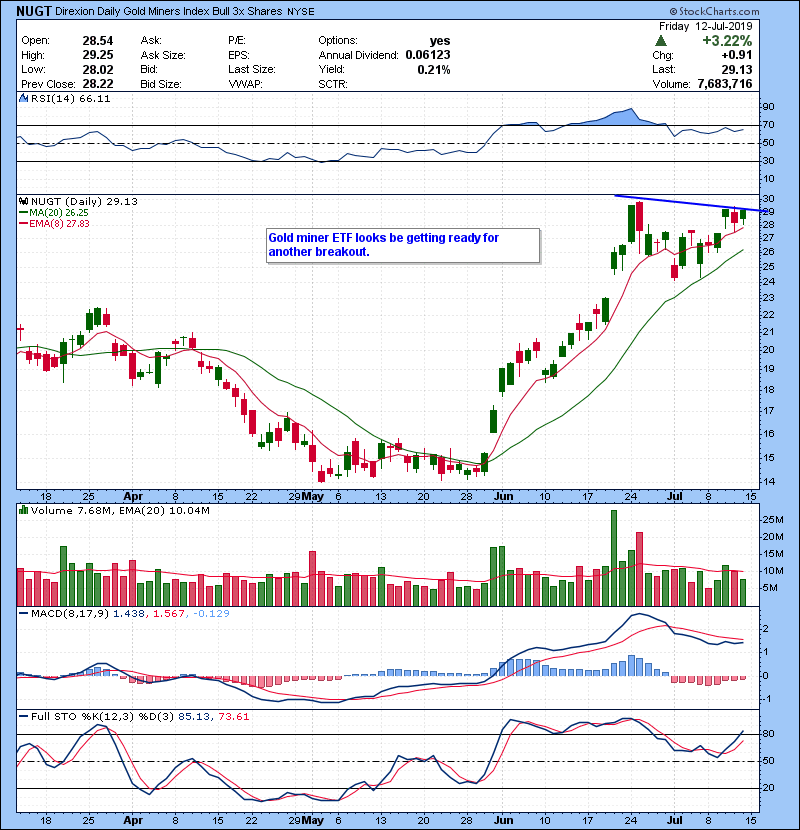Open the StockCharts.com copyright link
The height and width of the screenshot is (830, 800).
[714, 11]
